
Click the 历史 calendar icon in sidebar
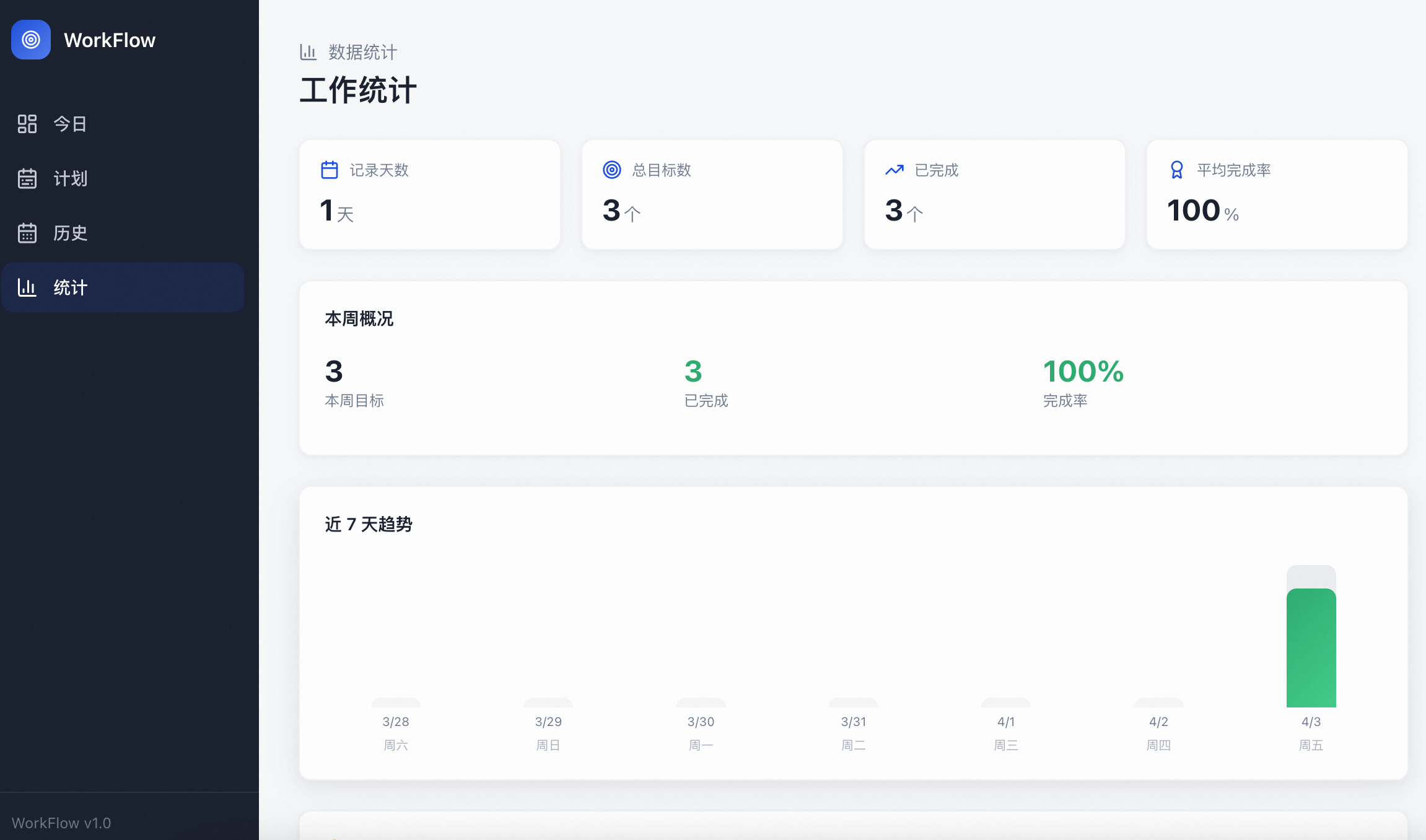pos(27,233)
